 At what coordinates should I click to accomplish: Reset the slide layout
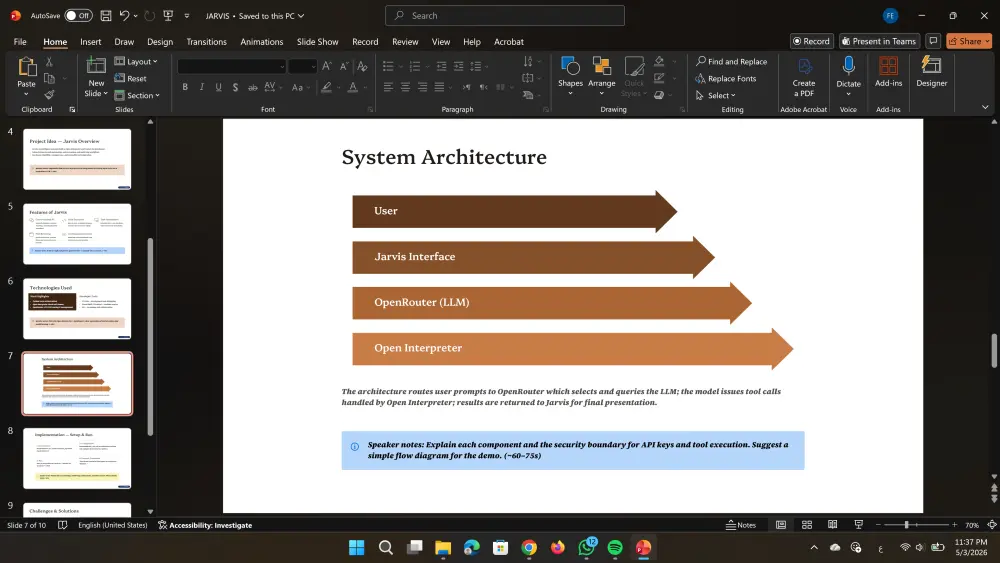pos(131,78)
